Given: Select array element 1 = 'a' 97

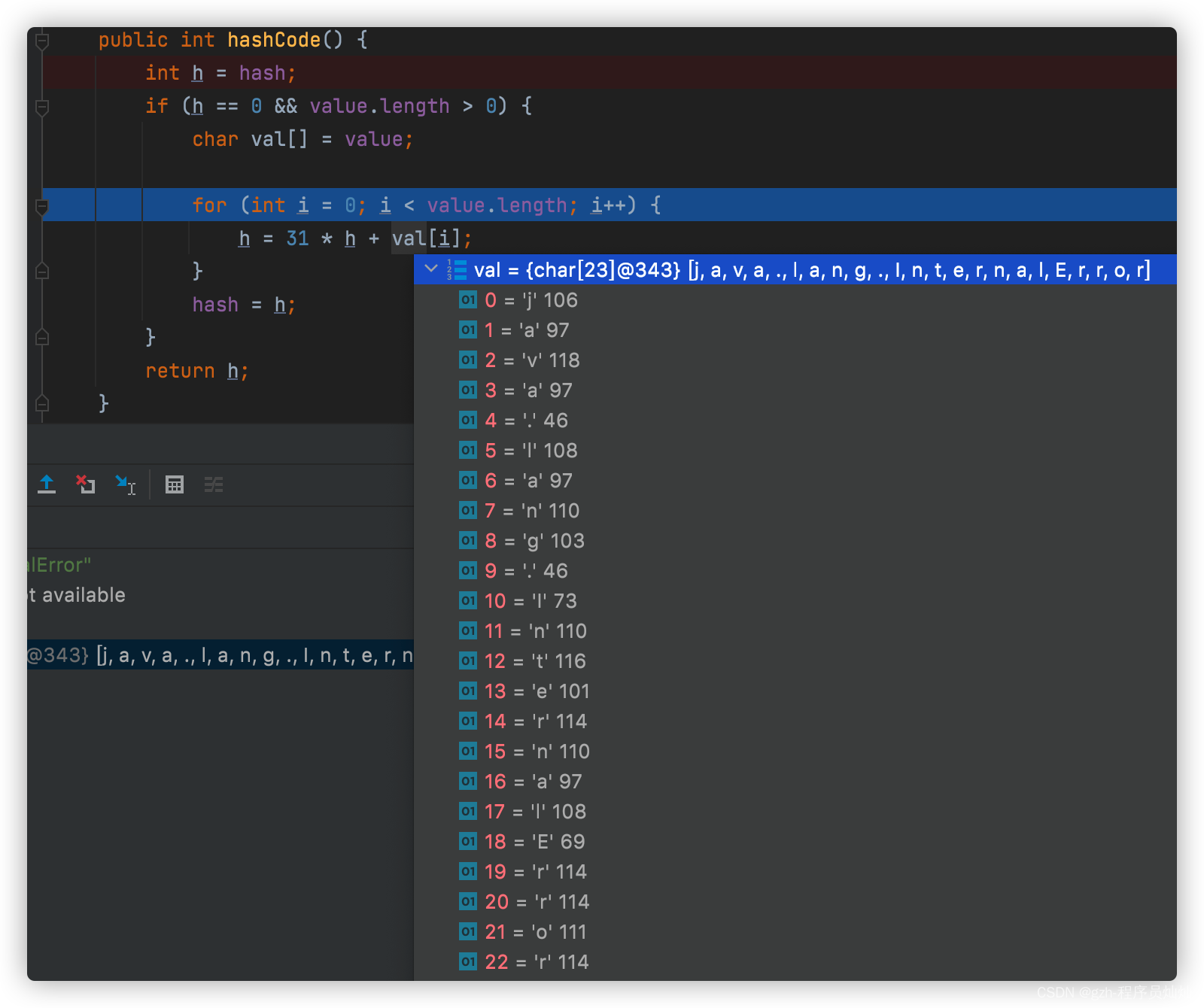Looking at the screenshot, I should [x=795, y=330].
